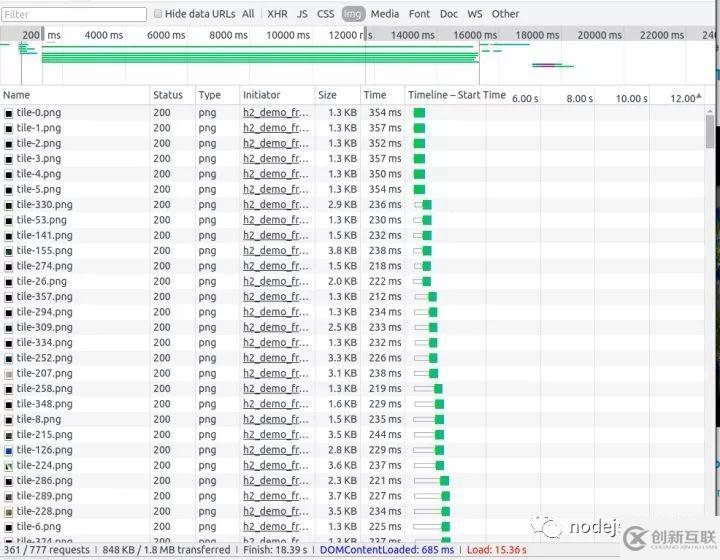The height and width of the screenshot is (560, 720).
Task: Select the JS filter
Action: [302, 14]
